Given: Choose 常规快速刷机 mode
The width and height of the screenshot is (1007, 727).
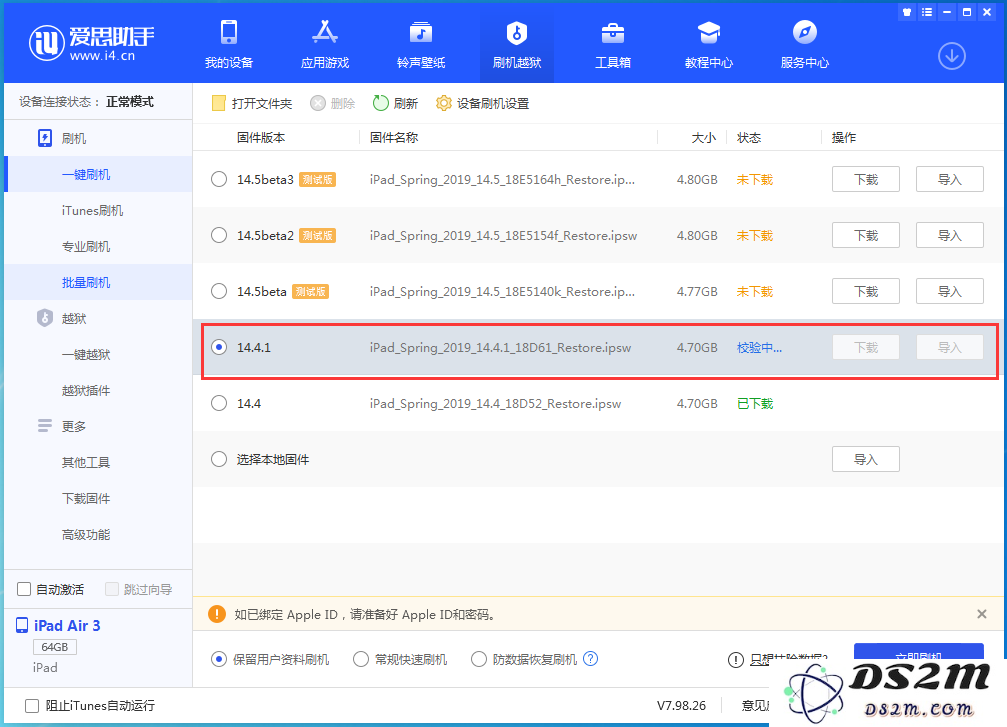Looking at the screenshot, I should tap(361, 659).
